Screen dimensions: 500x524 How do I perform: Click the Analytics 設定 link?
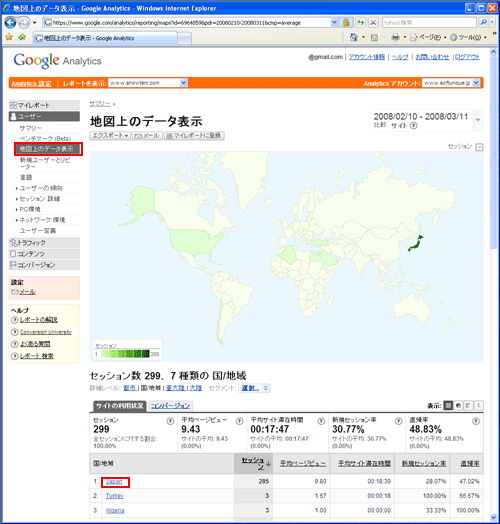31,83
